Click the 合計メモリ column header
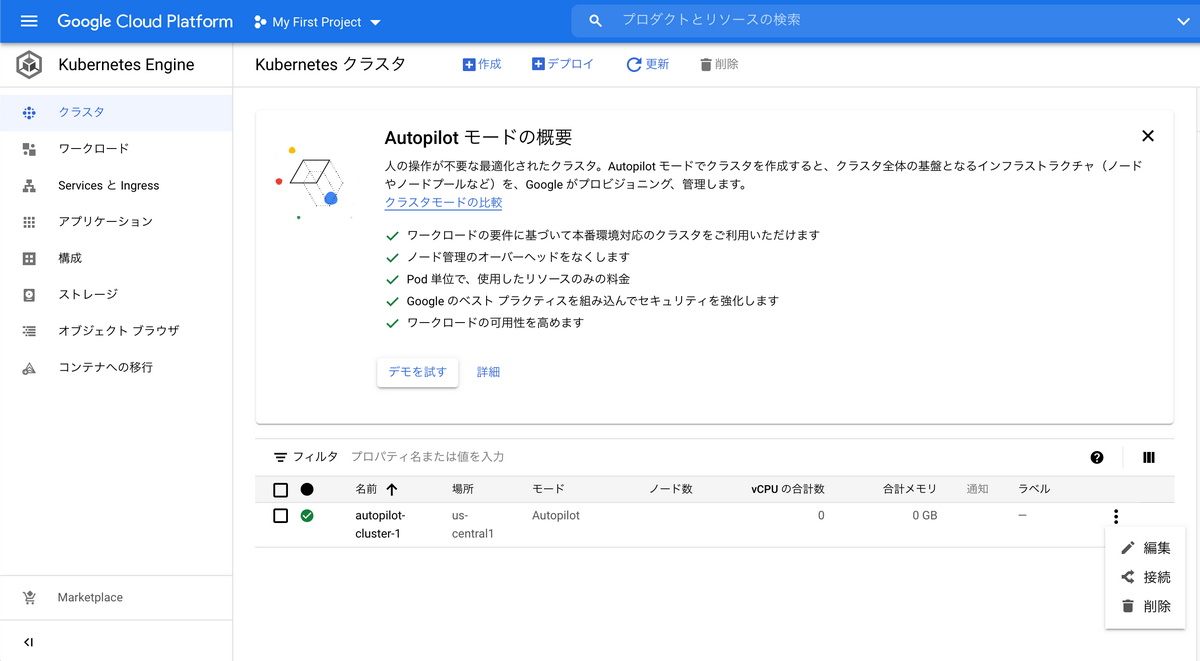The image size is (1200, 661). coord(910,490)
